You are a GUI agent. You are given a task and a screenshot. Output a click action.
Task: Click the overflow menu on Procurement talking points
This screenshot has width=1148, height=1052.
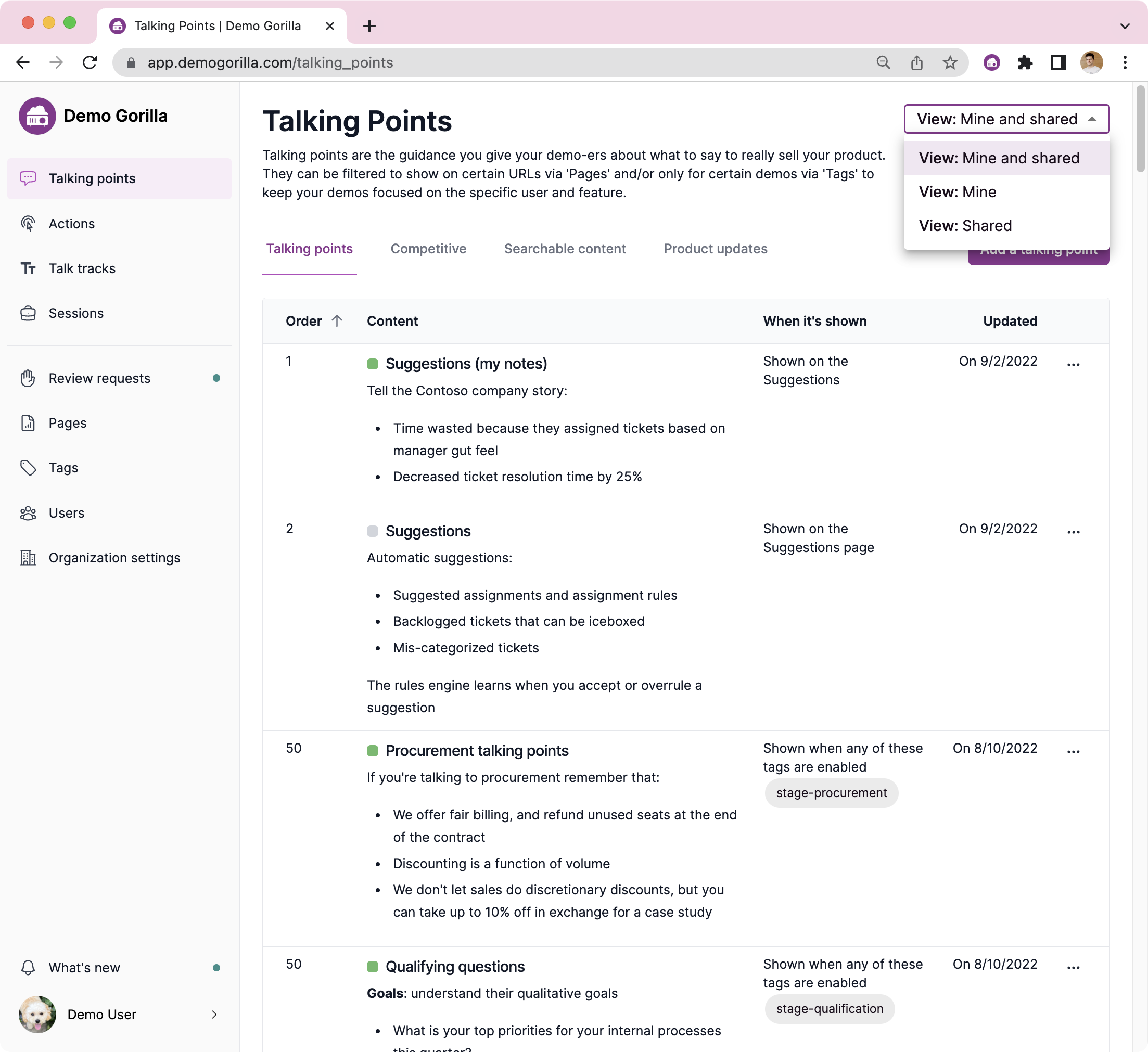pos(1073,751)
